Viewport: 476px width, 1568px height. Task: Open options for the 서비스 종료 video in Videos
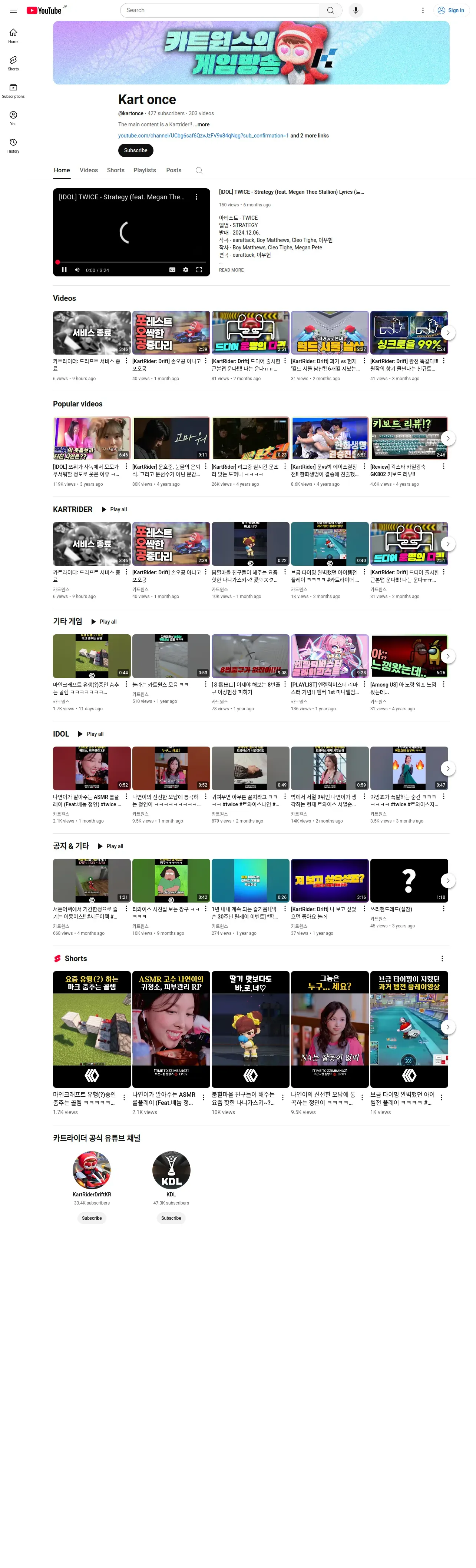pyautogui.click(x=126, y=361)
